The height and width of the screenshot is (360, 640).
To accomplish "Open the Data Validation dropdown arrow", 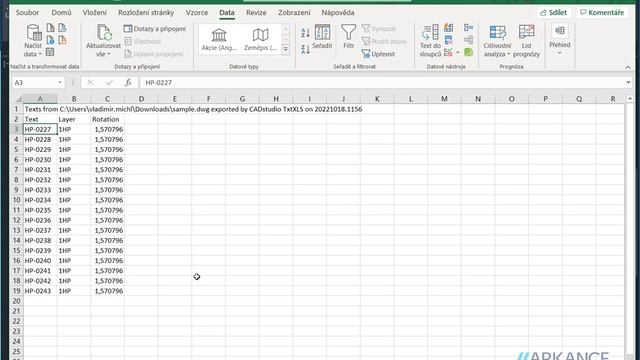I will coord(458,52).
